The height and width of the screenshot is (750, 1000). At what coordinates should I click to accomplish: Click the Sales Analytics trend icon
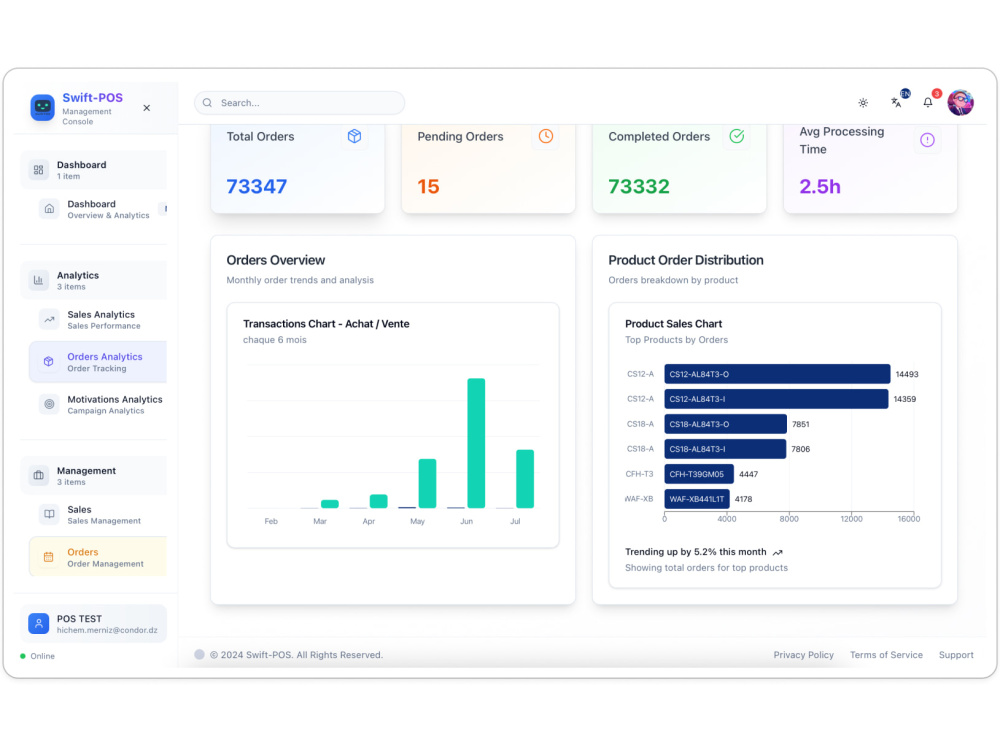point(49,320)
